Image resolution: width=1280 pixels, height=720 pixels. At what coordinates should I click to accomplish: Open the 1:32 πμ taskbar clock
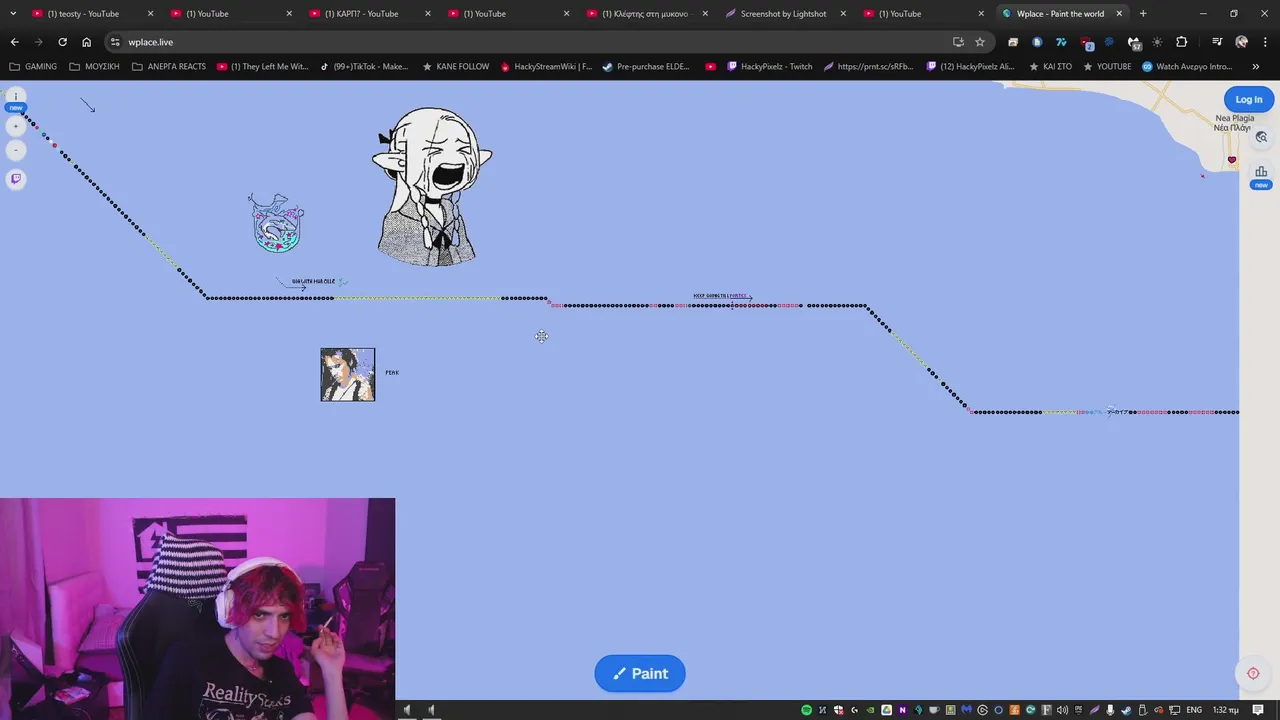coord(1226,710)
